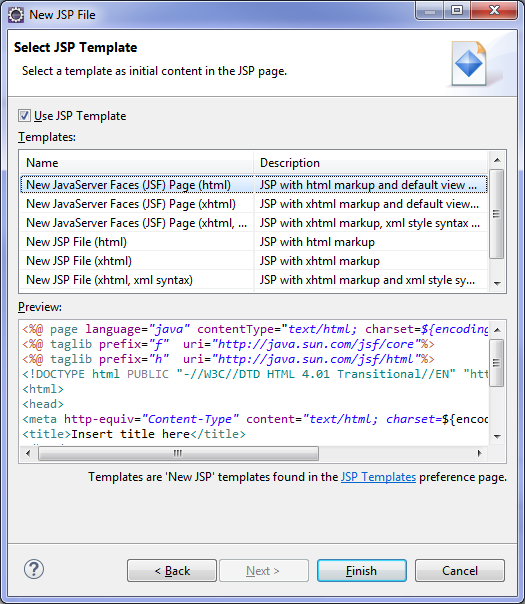Open the JSP Templates preference link

coord(378,477)
